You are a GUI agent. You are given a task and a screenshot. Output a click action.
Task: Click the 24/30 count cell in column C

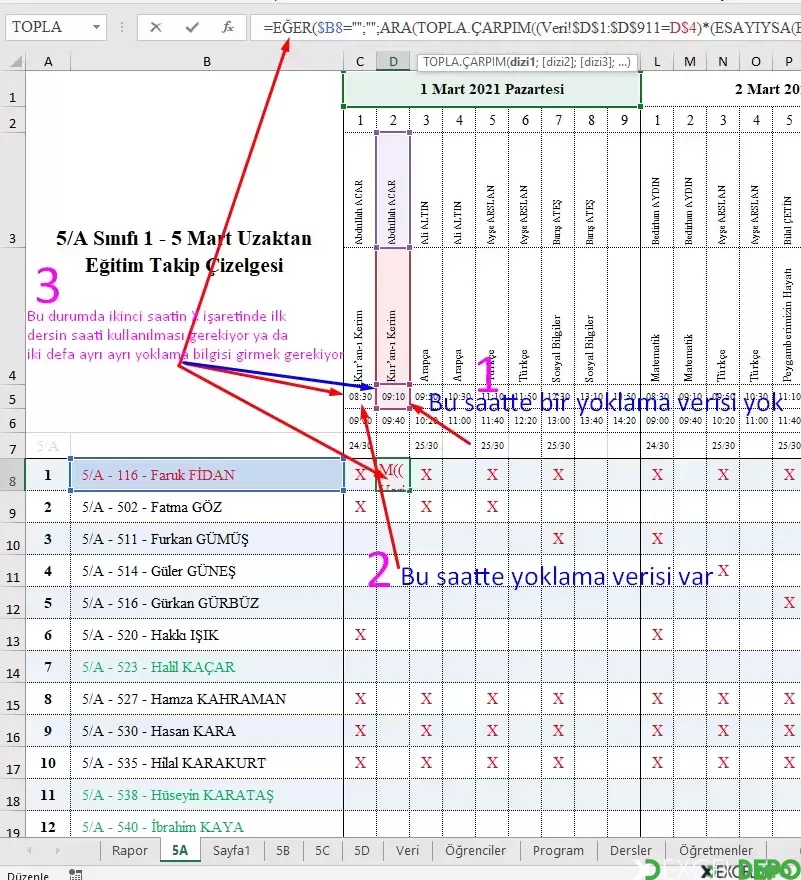(360, 445)
